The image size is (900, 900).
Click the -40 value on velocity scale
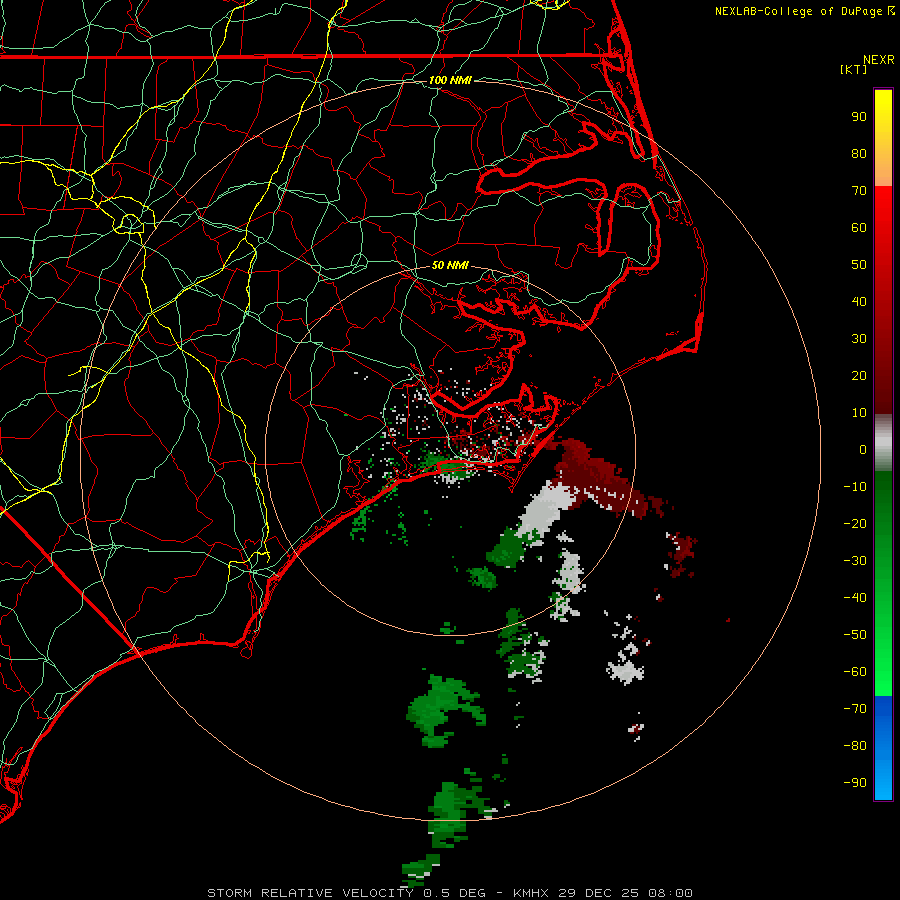pos(855,598)
